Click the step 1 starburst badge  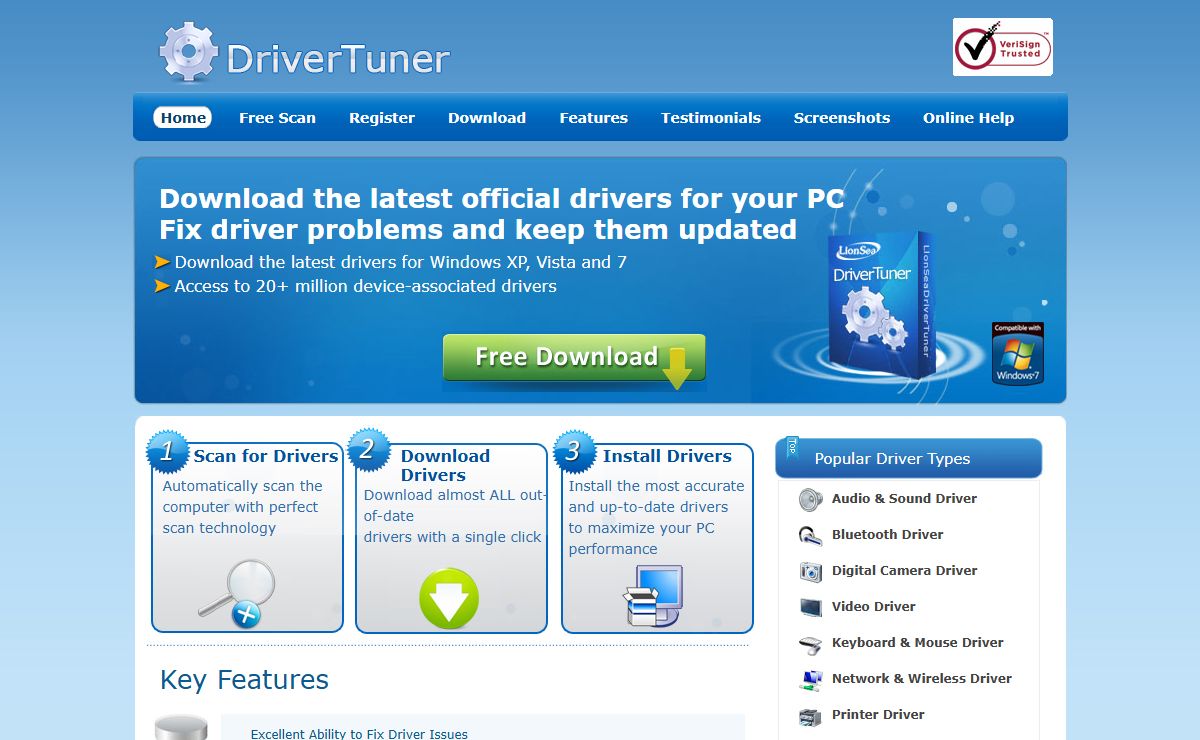(167, 452)
